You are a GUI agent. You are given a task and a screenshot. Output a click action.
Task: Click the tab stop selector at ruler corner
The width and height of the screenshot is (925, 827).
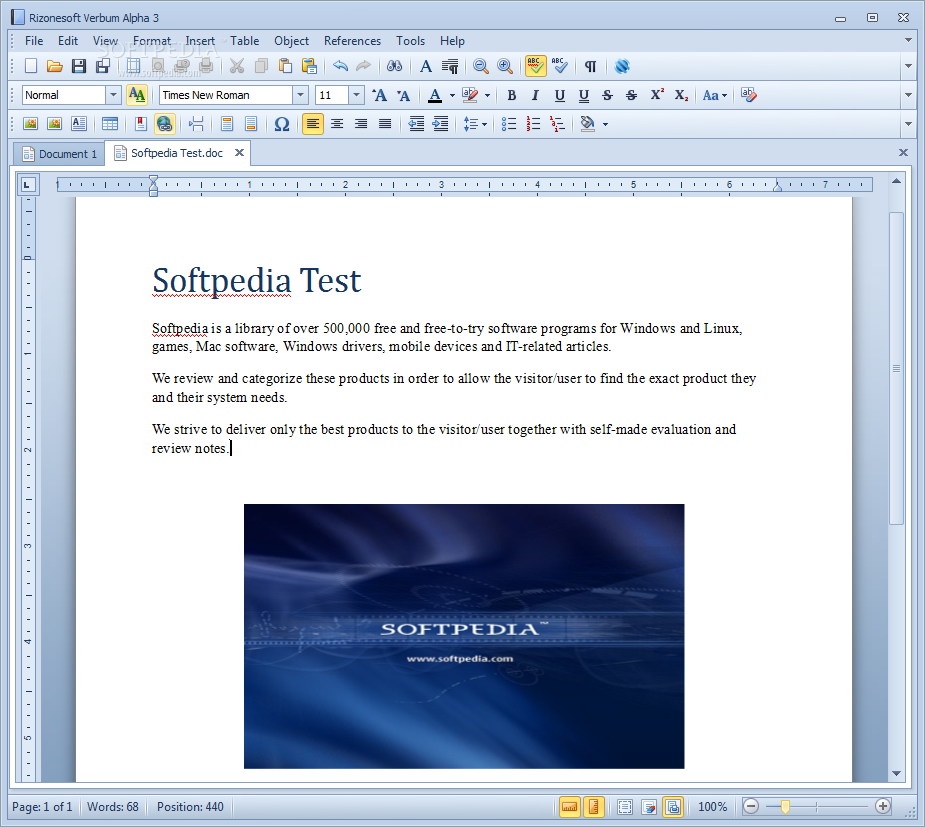[x=27, y=185]
